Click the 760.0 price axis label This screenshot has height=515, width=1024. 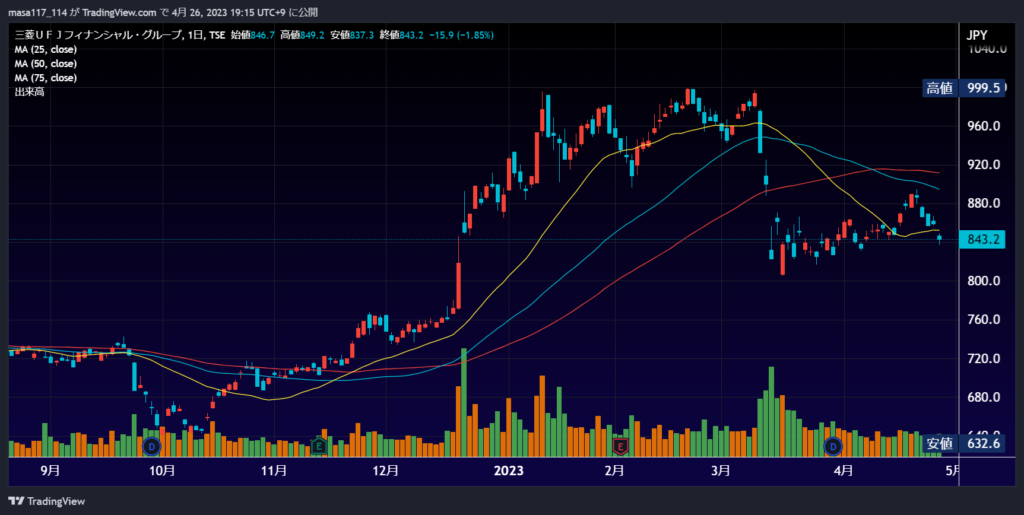(x=984, y=320)
